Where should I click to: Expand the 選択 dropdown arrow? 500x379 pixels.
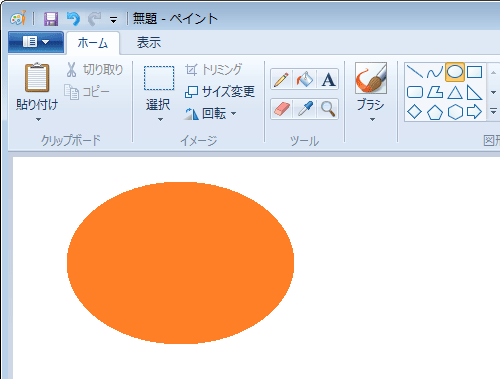[160, 119]
